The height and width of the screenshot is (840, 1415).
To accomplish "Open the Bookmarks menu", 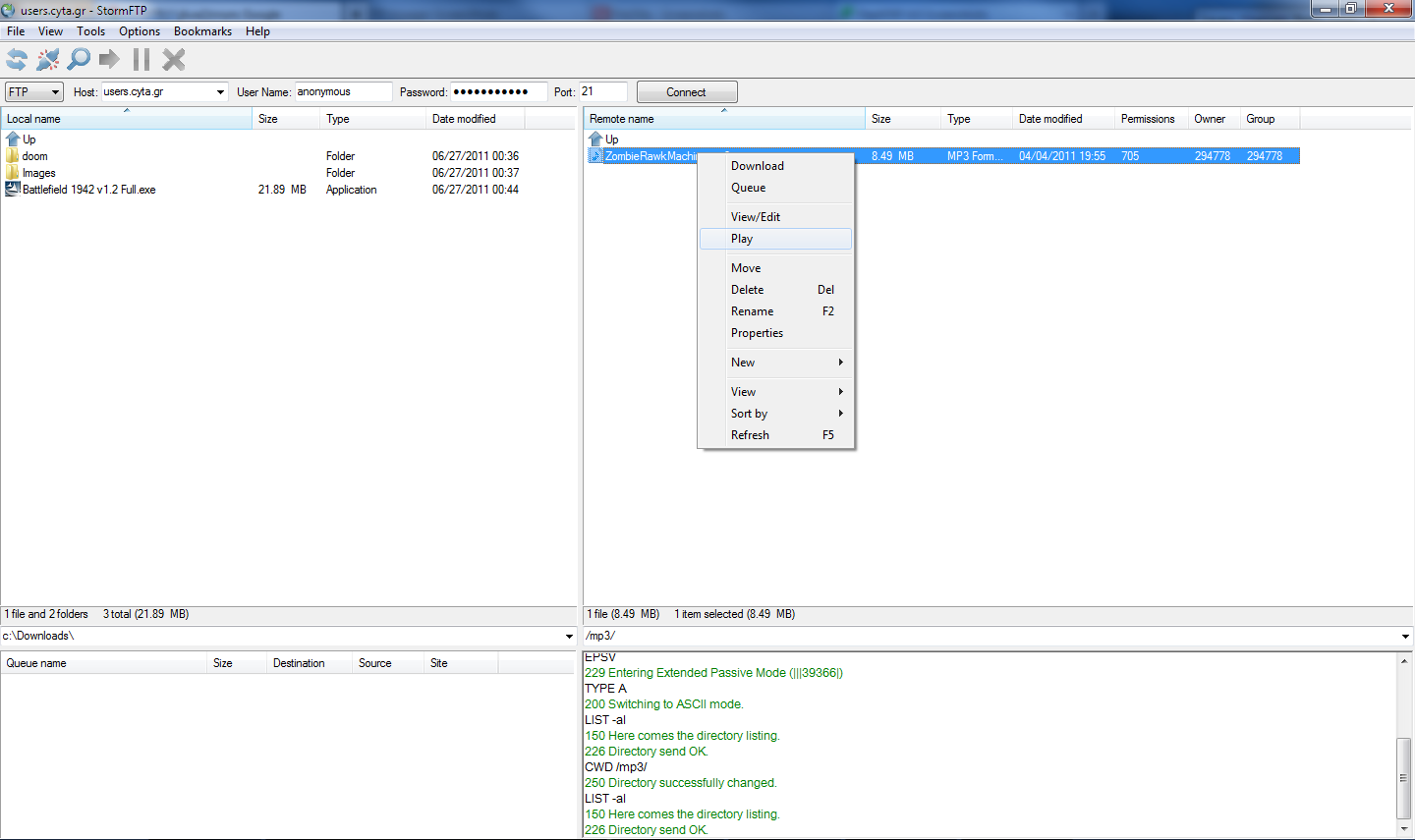I will [x=202, y=30].
